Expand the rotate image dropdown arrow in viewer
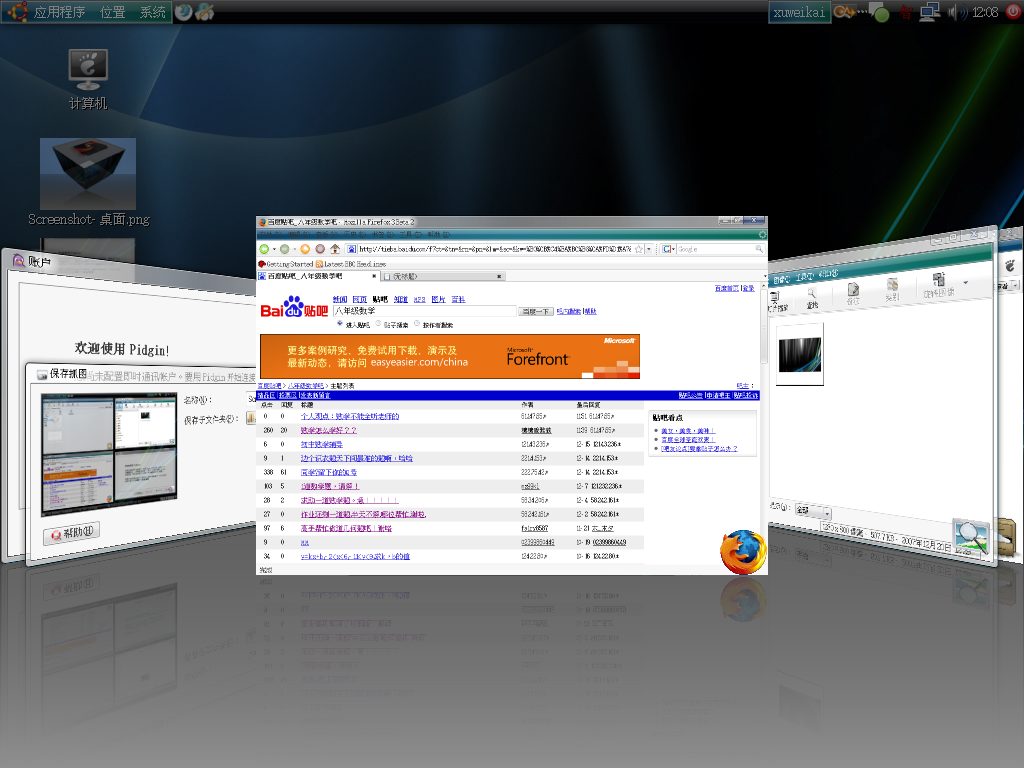The image size is (1024, 768). point(965,282)
